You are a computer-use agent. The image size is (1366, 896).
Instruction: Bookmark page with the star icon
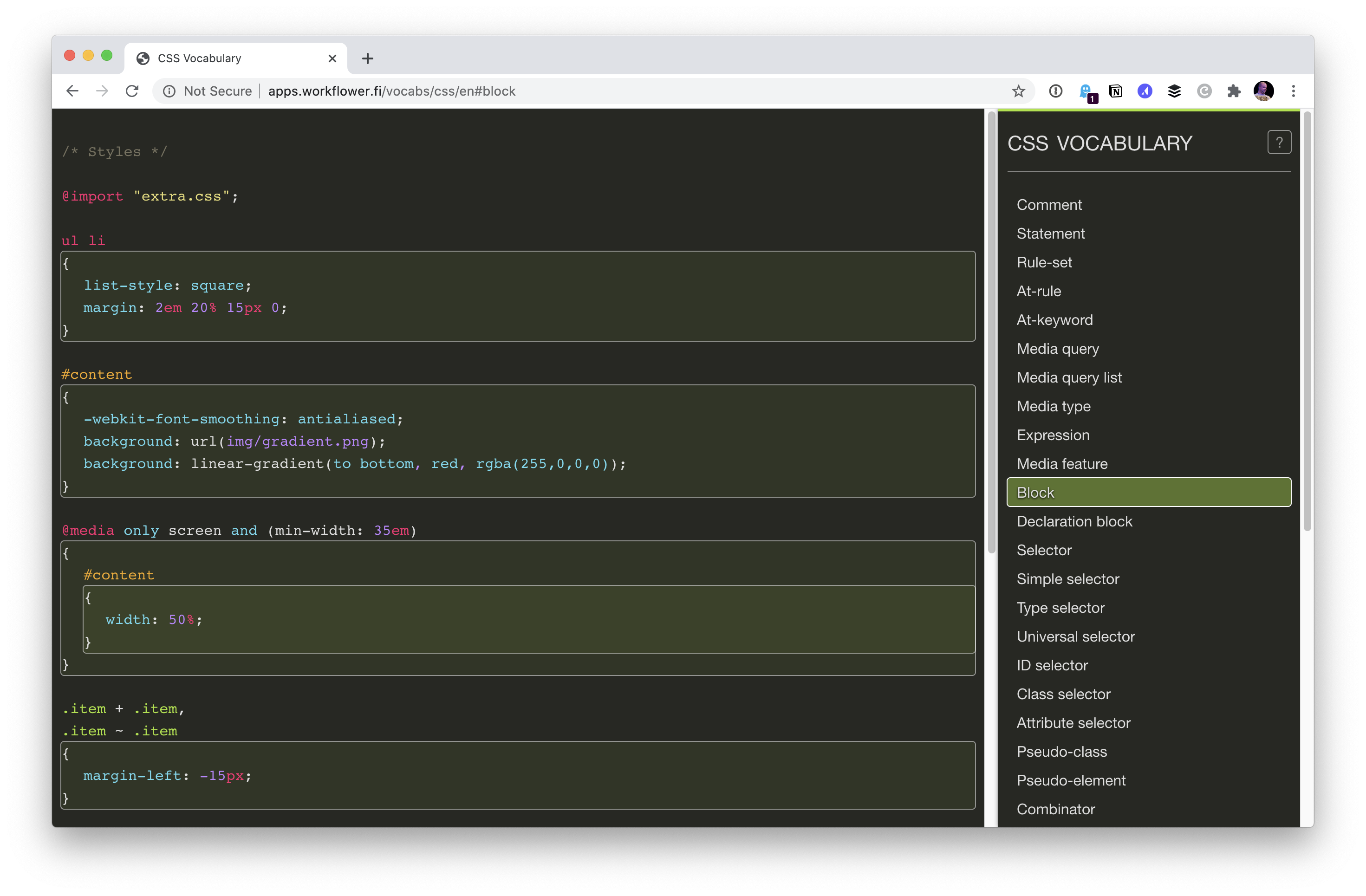(1018, 91)
